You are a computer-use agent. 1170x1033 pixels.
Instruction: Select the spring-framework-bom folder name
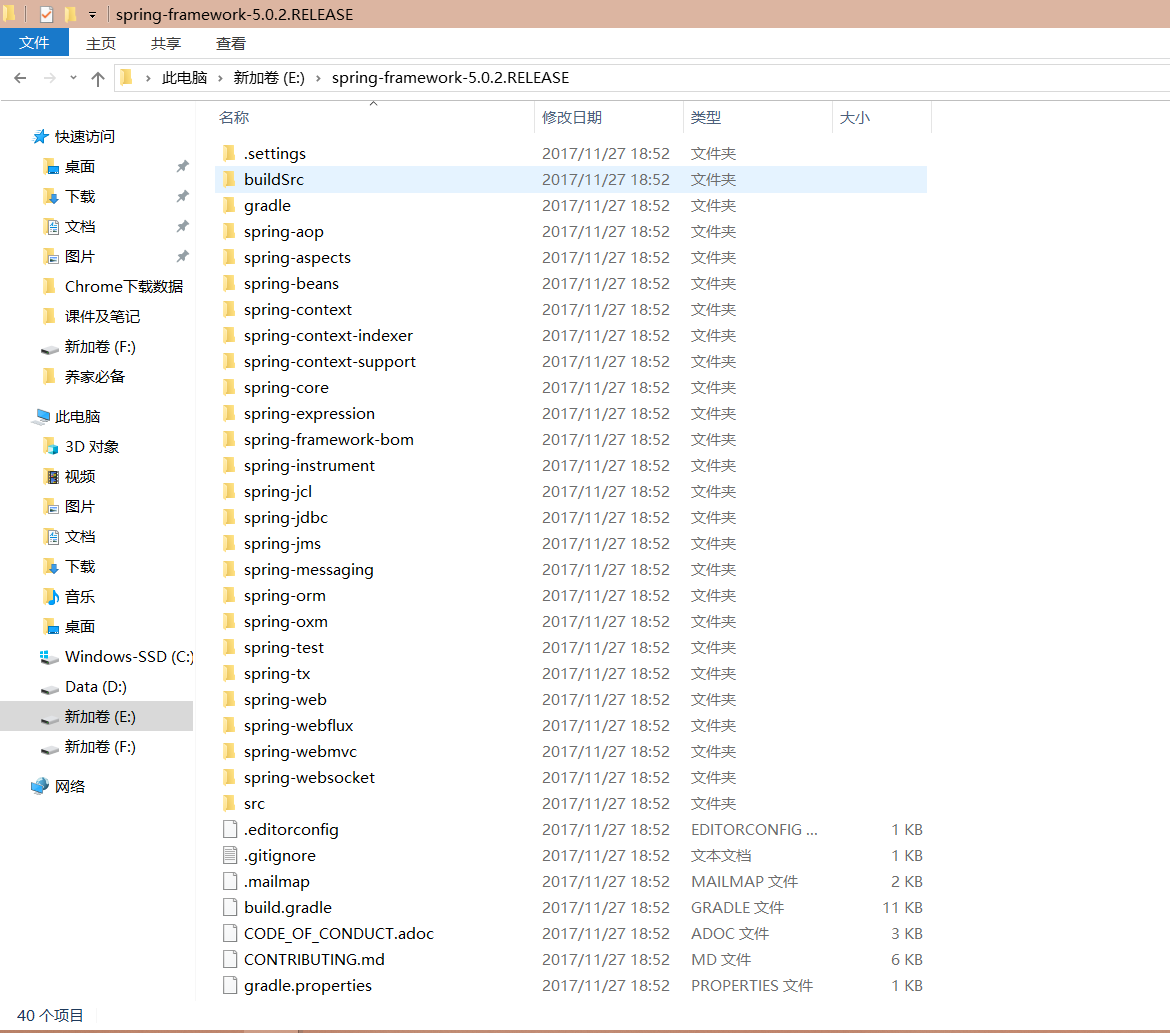[328, 440]
